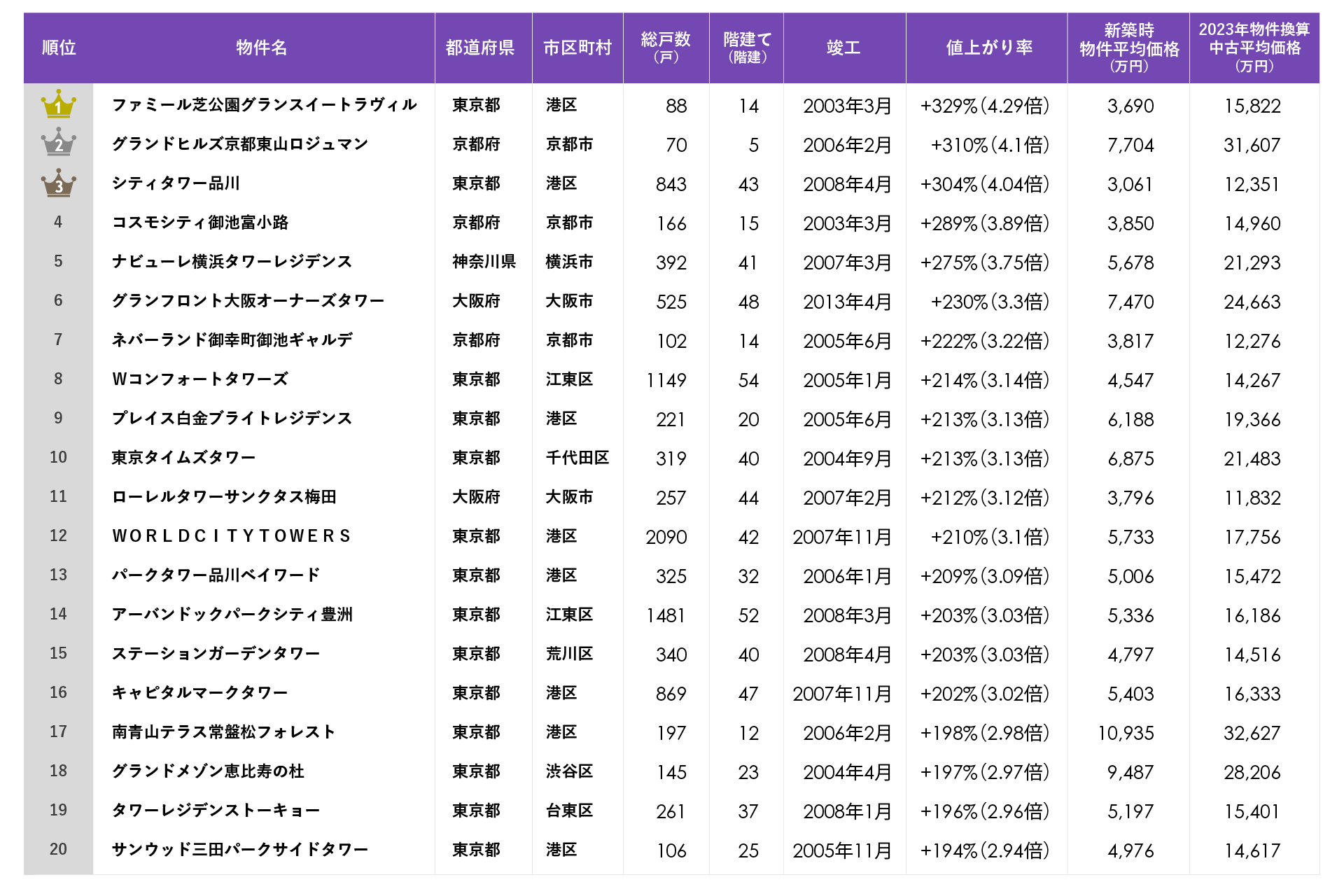Select ローレルタワーサンクタス梅田 property name
Viewport: 1344px width, 896px height.
224,497
